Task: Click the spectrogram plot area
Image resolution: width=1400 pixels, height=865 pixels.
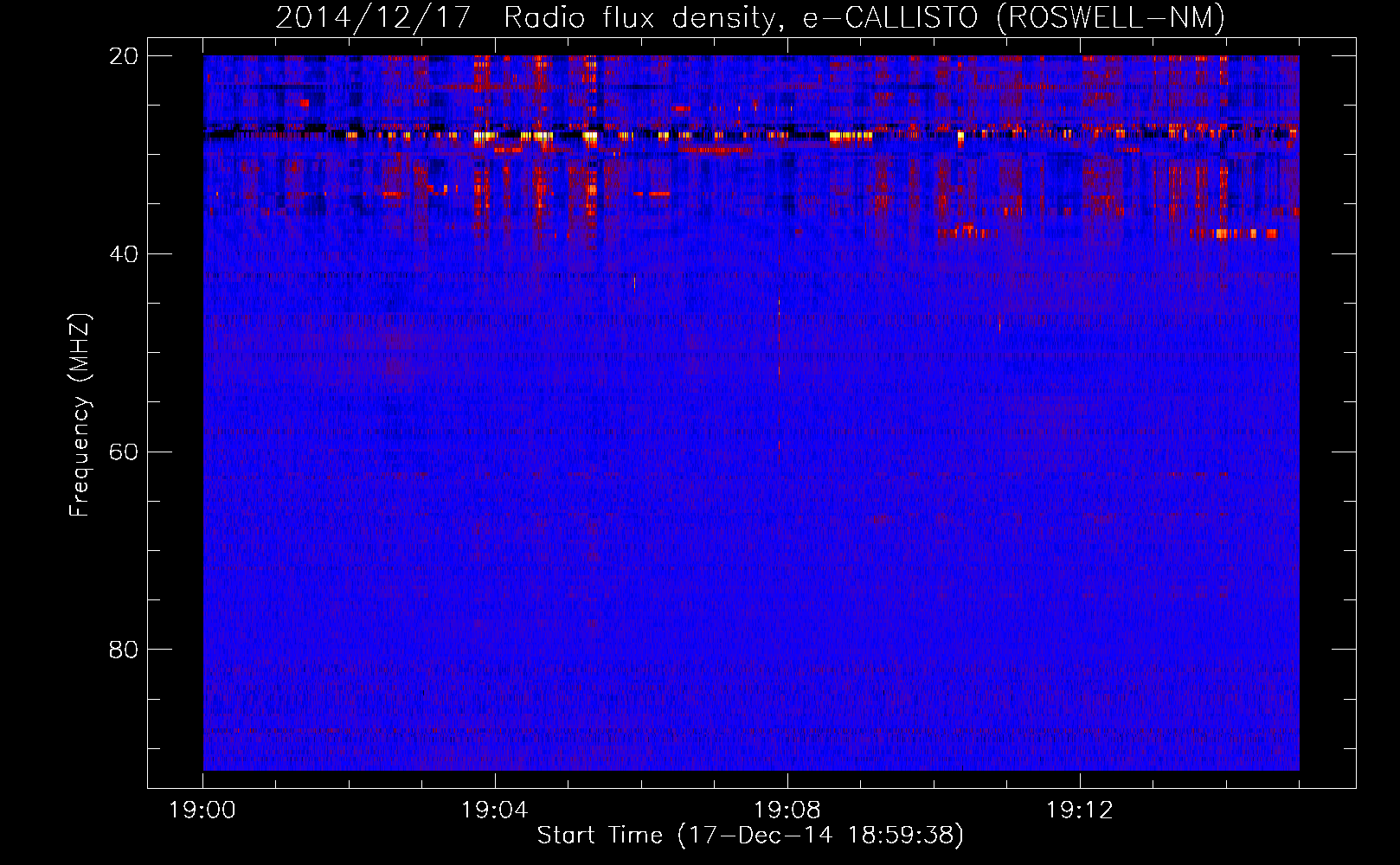Action: click(x=751, y=413)
